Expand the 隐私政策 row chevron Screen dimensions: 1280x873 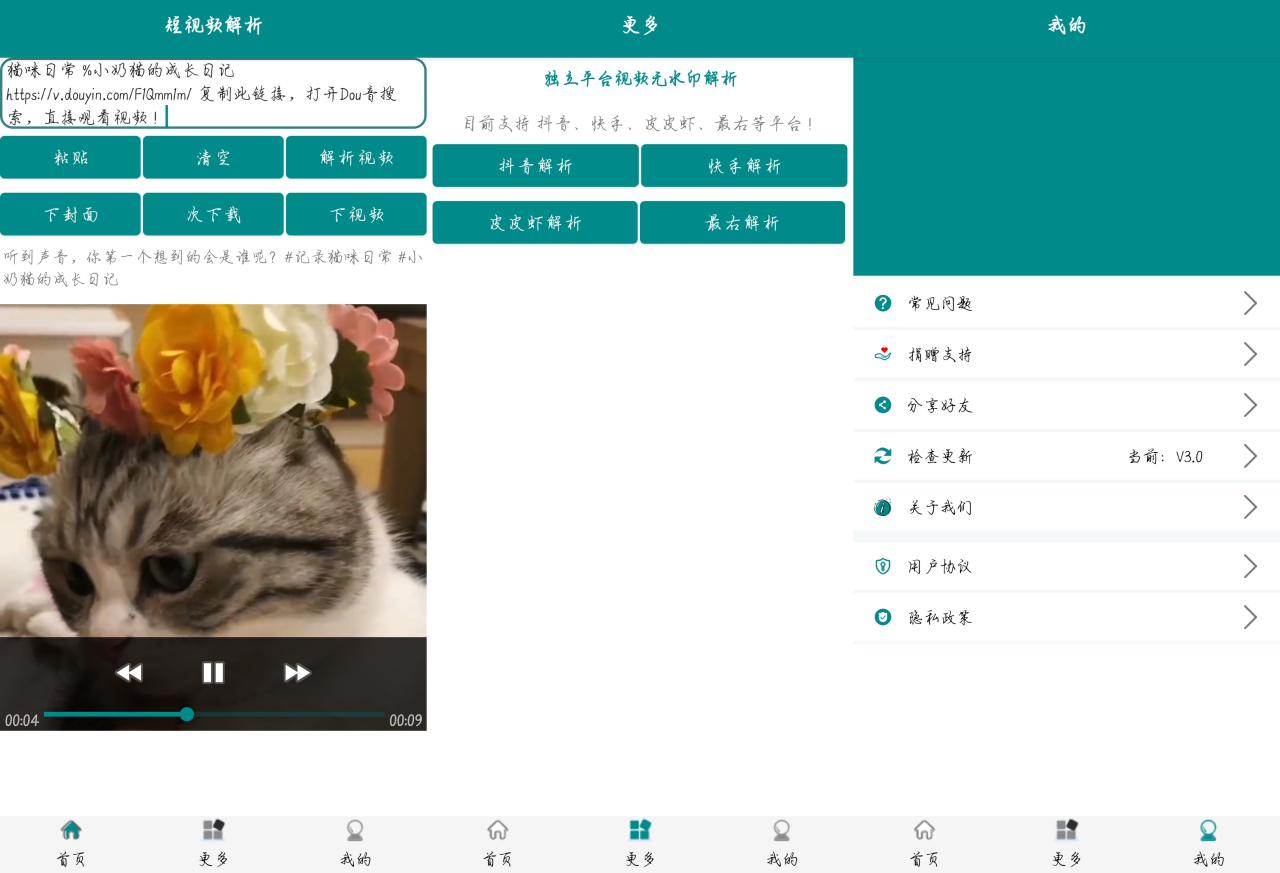coord(1250,617)
